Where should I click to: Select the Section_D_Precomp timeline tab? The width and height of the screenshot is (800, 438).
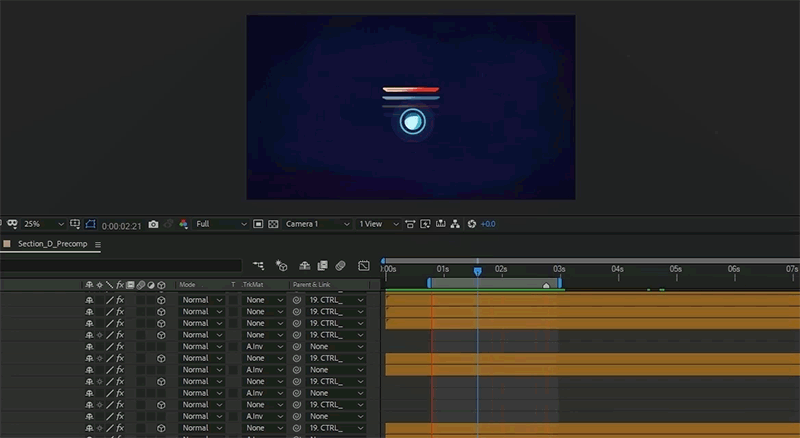(53, 244)
